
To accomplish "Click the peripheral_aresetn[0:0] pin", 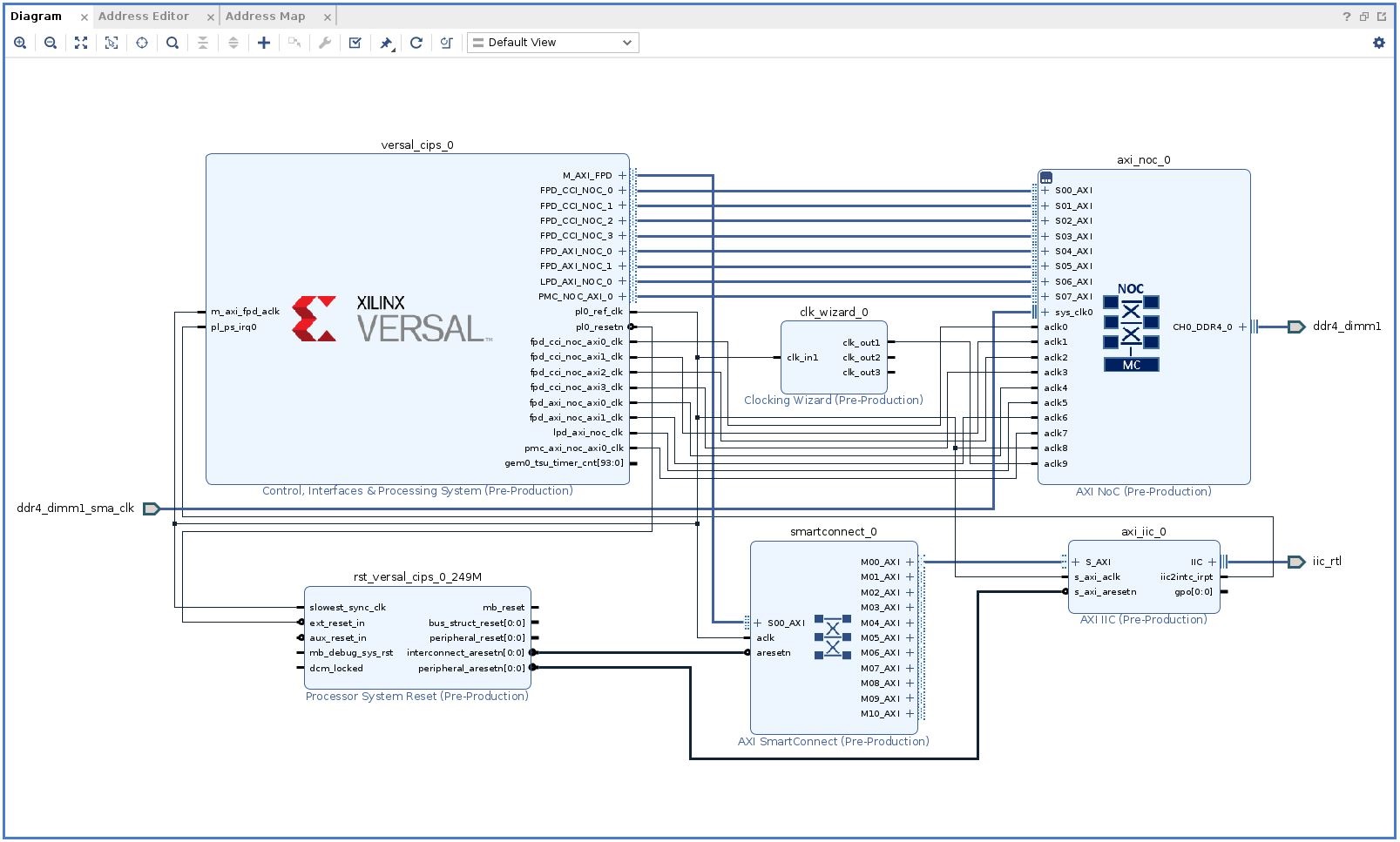I will [471, 669].
